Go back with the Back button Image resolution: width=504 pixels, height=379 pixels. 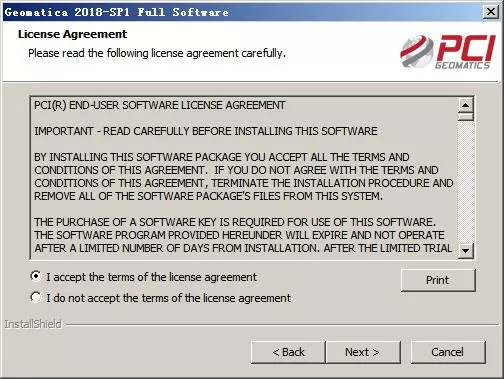coord(288,352)
